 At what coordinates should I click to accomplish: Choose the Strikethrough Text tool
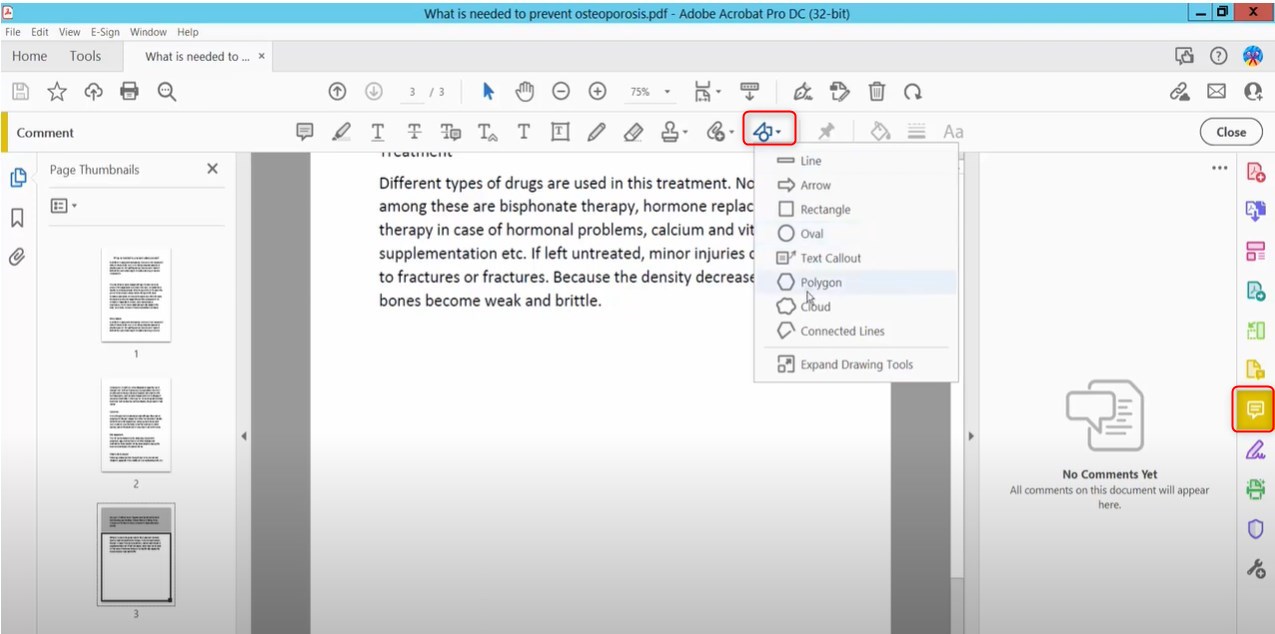coord(414,131)
